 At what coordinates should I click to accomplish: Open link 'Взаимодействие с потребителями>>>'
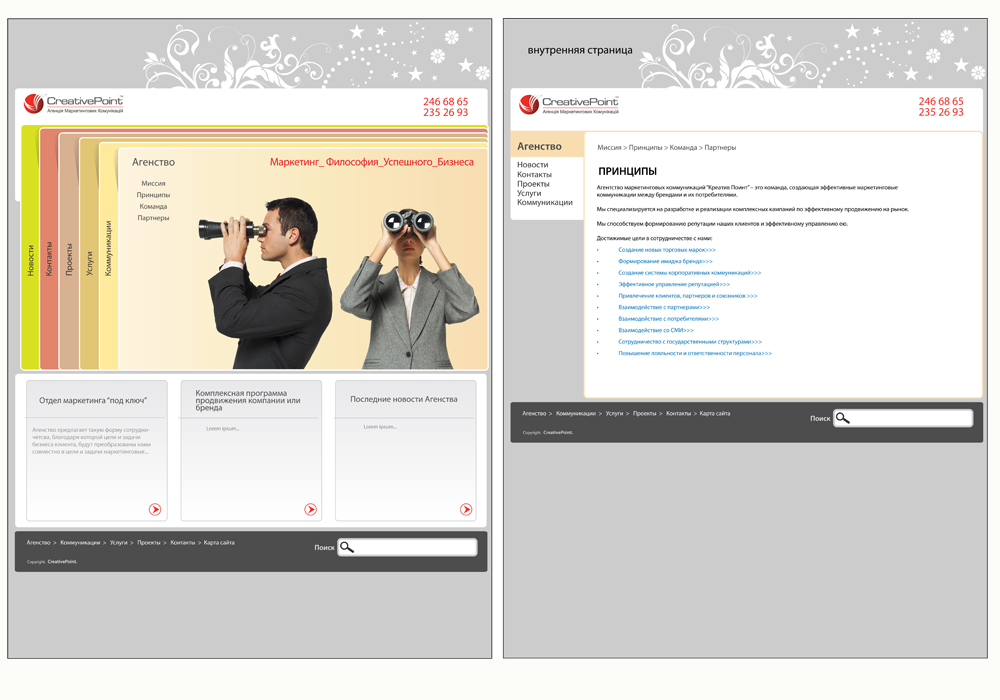668,319
